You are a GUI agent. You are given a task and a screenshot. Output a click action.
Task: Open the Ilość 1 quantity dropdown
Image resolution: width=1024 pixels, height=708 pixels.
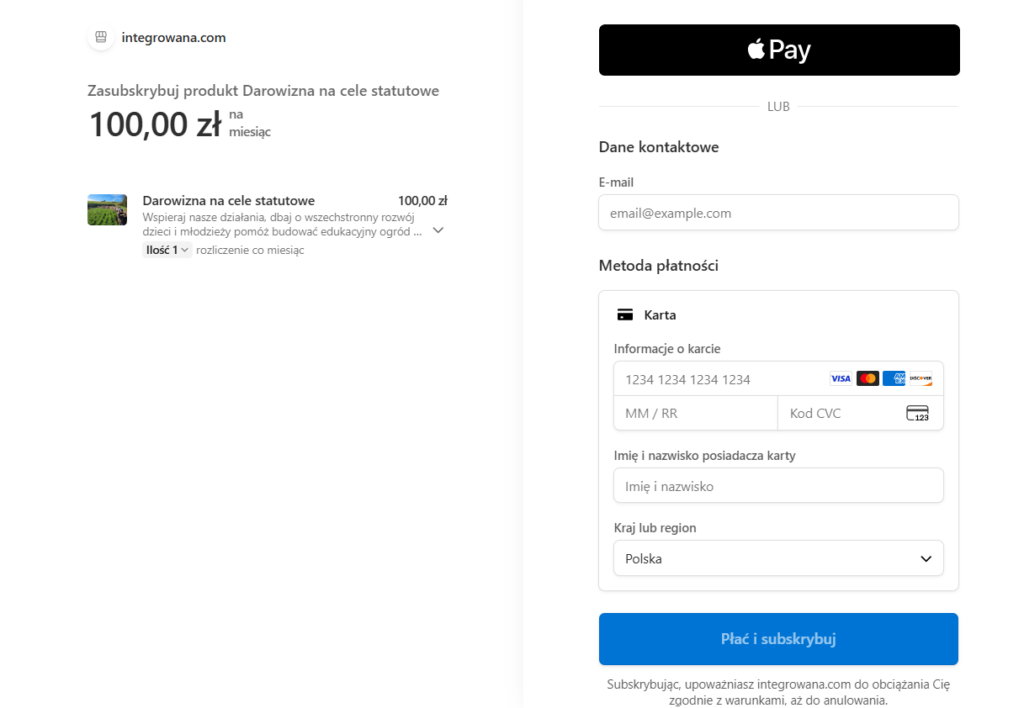pyautogui.click(x=167, y=250)
